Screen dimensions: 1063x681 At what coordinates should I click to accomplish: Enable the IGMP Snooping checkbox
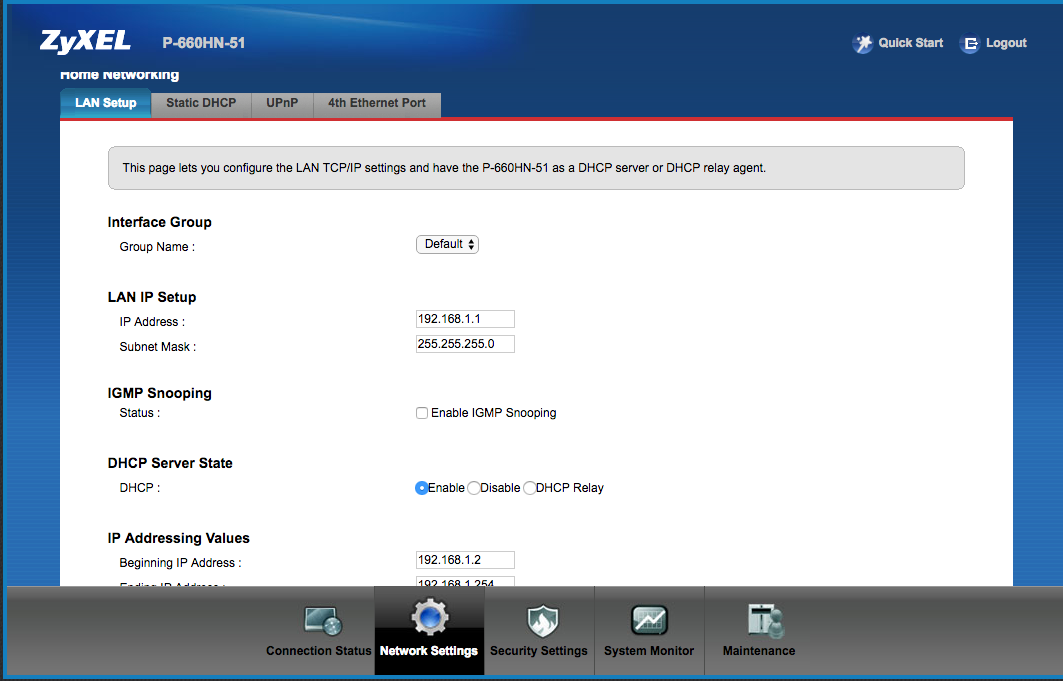[422, 413]
